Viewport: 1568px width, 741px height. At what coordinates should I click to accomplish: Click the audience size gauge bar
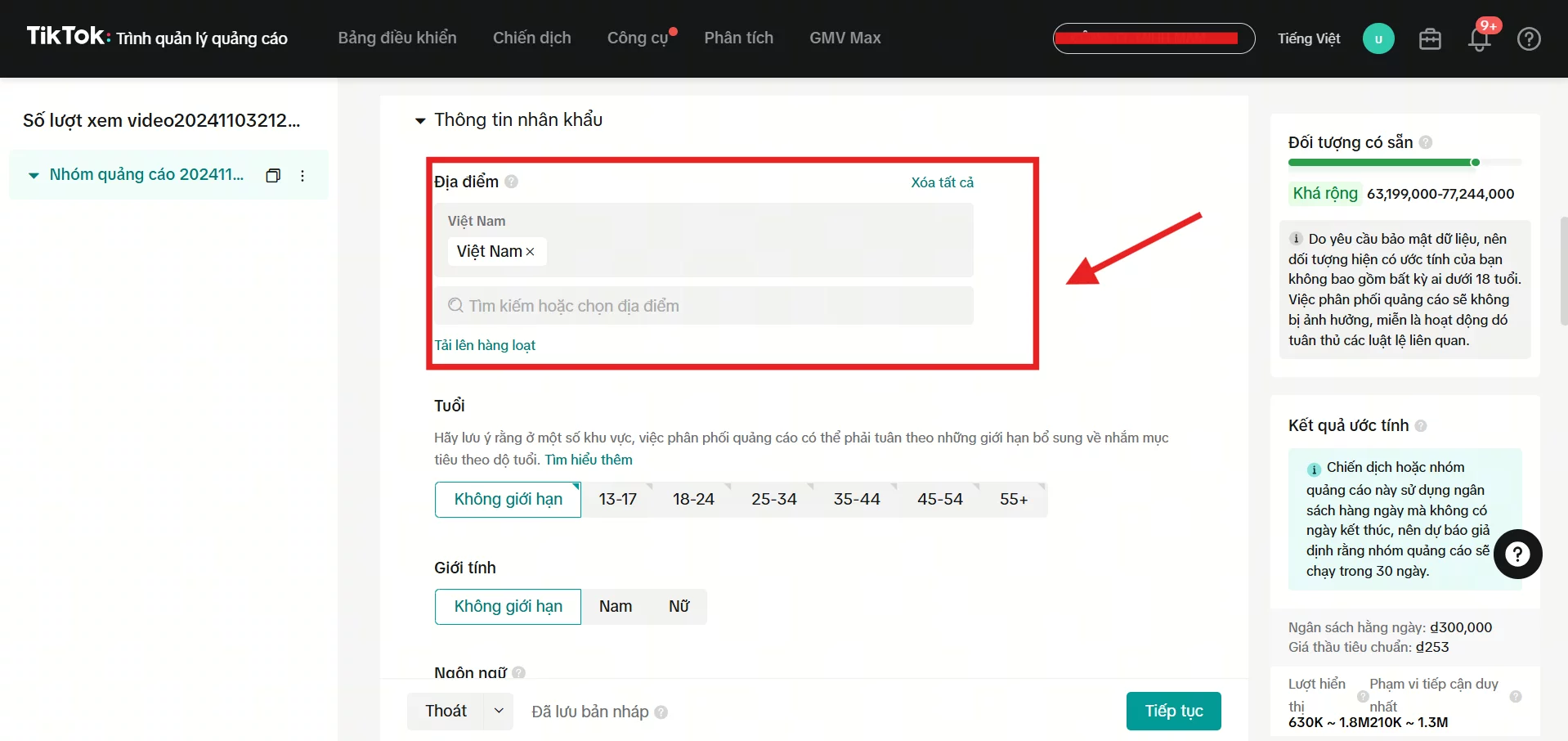[1404, 163]
